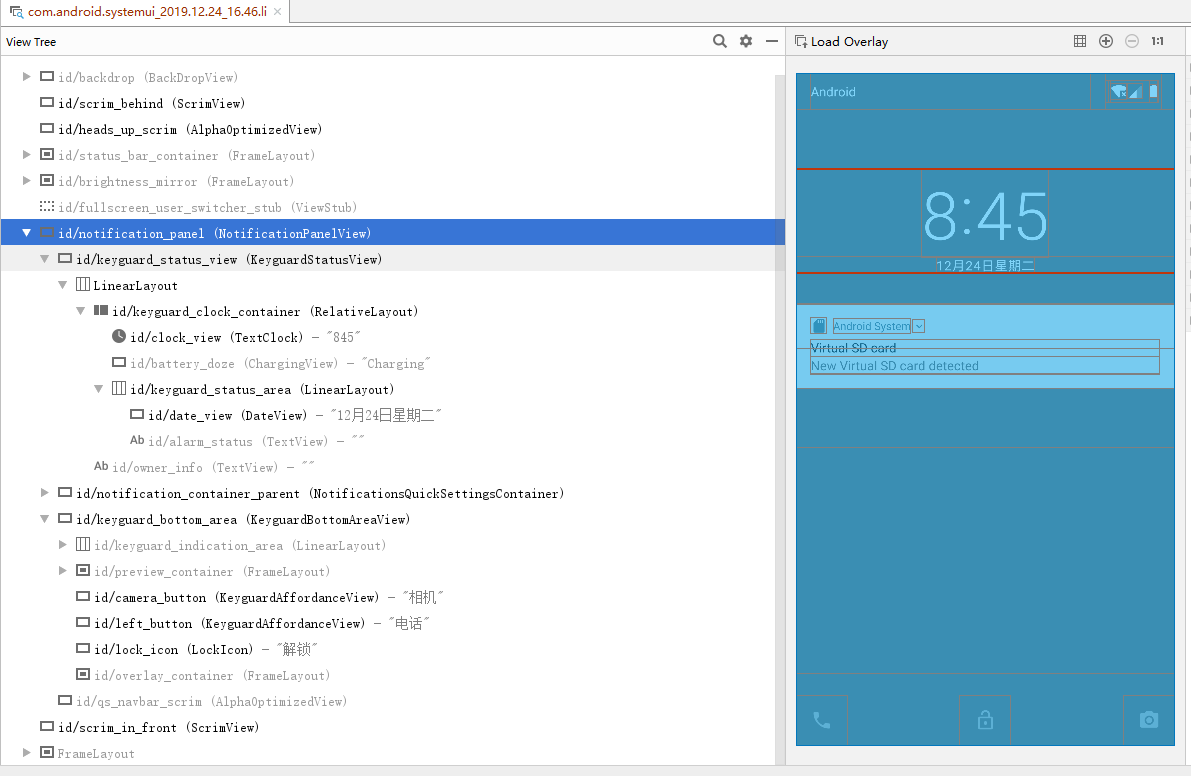Collapse id/keyguard_bottom_area node
Screen dimensions: 1191x776
(45, 519)
